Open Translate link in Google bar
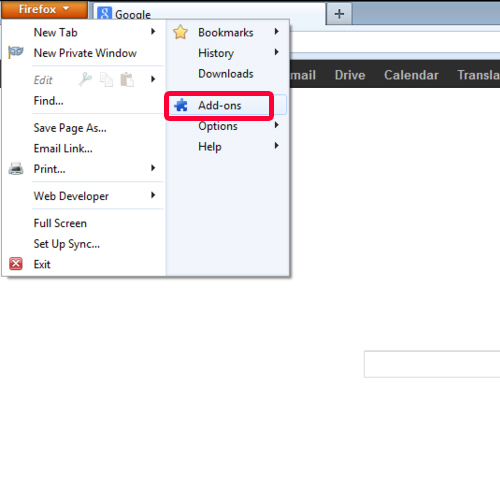This screenshot has width=500, height=500. click(x=478, y=75)
